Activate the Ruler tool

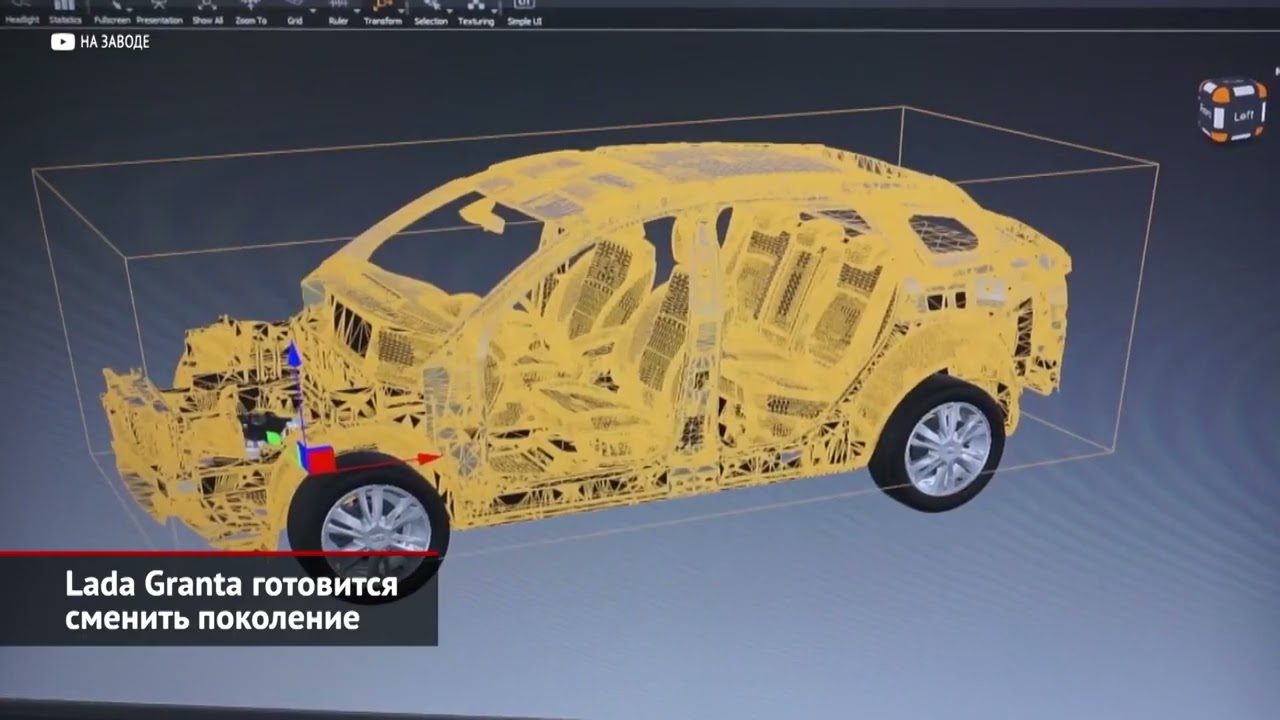tap(338, 12)
